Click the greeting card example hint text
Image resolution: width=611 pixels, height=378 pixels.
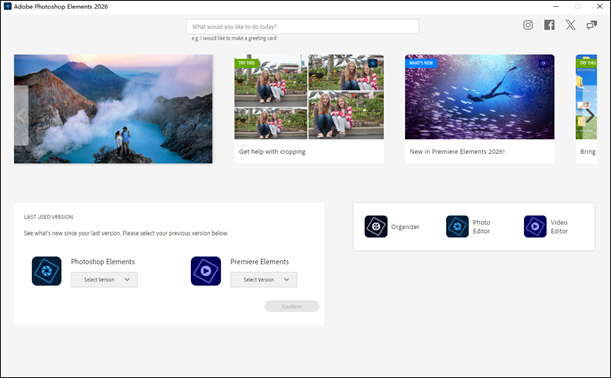coord(234,38)
